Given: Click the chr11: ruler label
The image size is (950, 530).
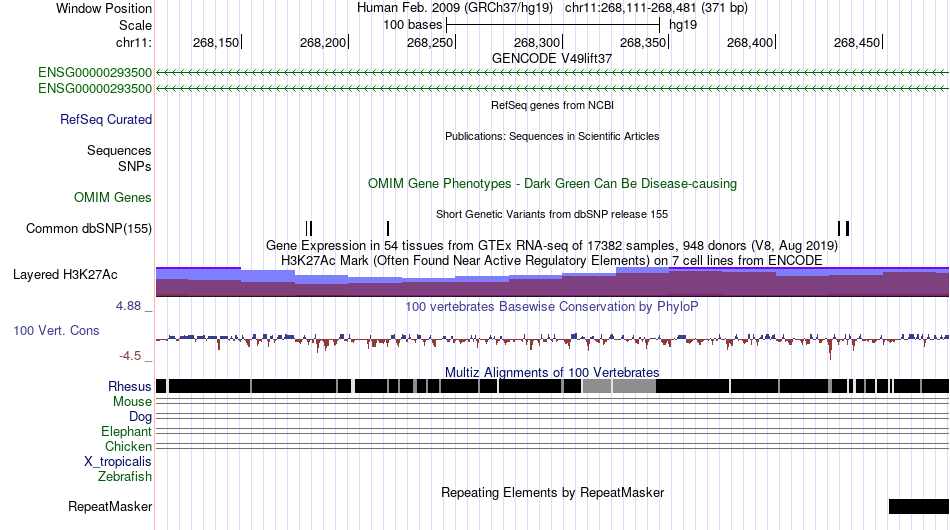Looking at the screenshot, I should coord(133,42).
